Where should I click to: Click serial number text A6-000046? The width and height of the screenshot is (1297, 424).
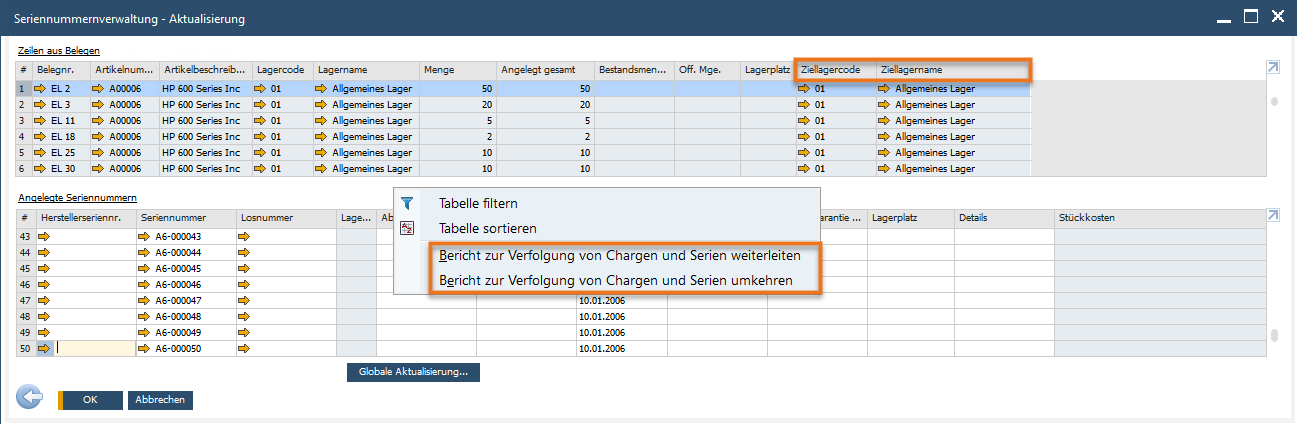click(176, 285)
